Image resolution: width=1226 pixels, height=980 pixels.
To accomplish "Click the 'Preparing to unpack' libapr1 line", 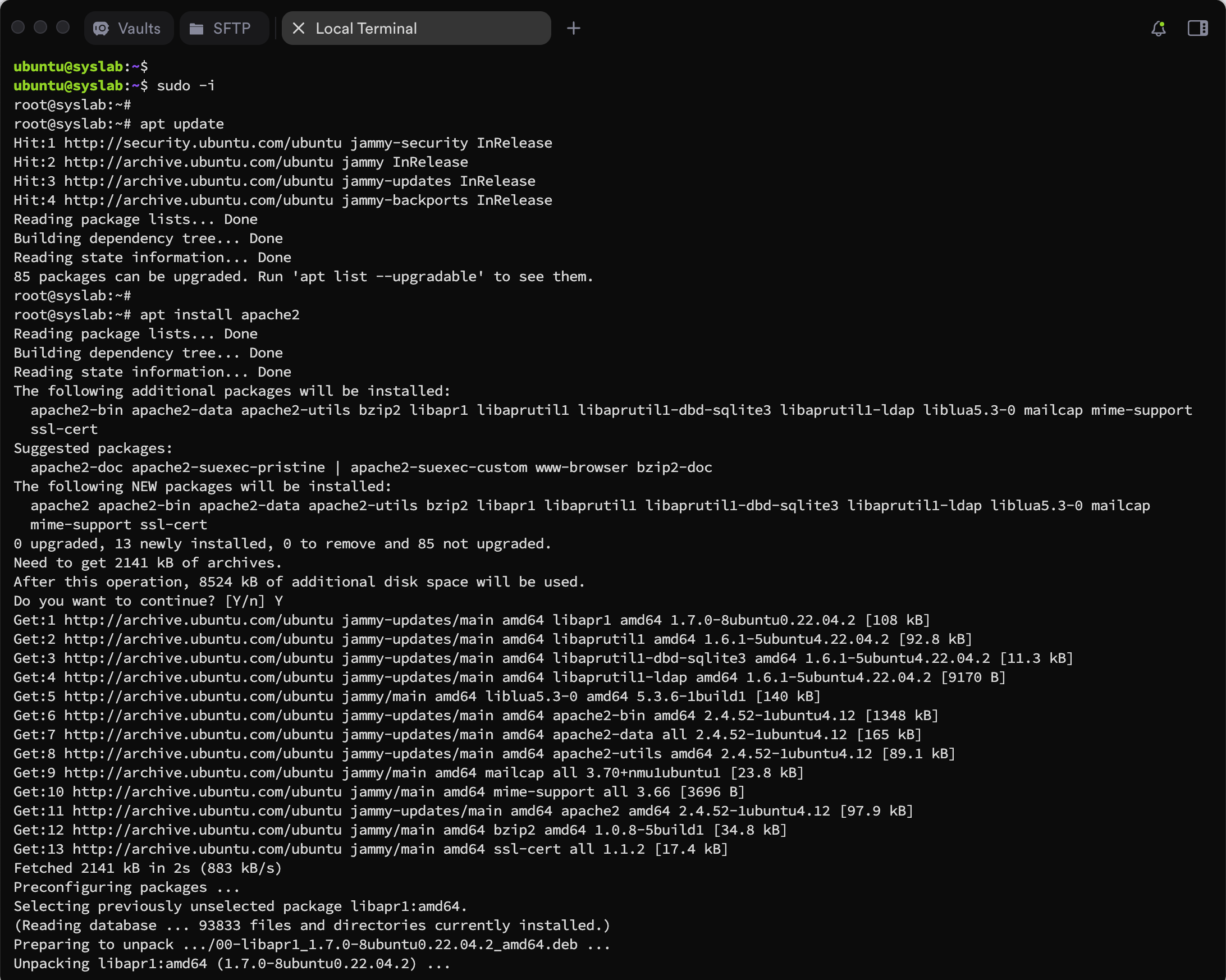I will pyautogui.click(x=312, y=945).
